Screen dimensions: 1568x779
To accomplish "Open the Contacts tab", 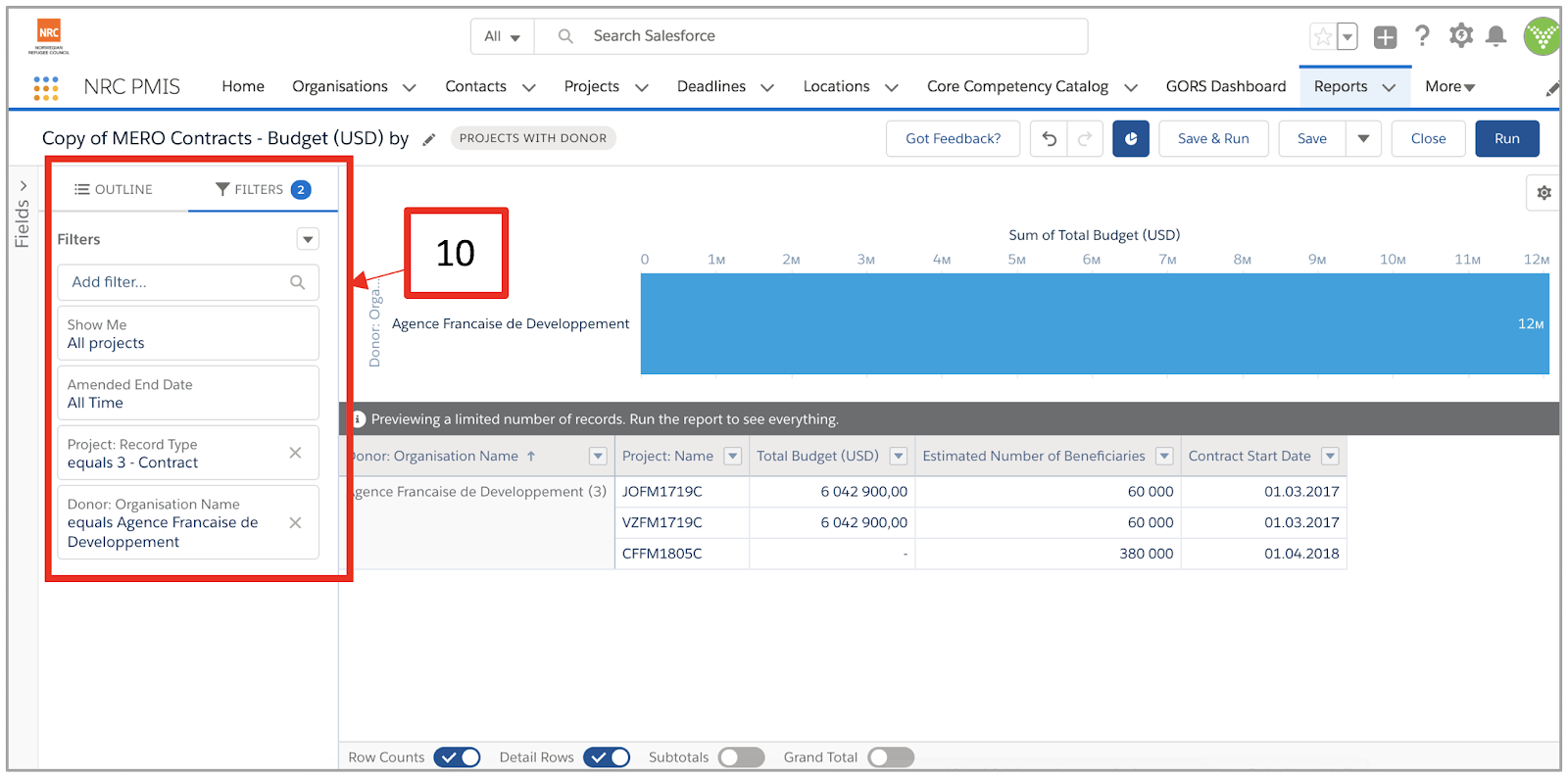I will pos(475,87).
